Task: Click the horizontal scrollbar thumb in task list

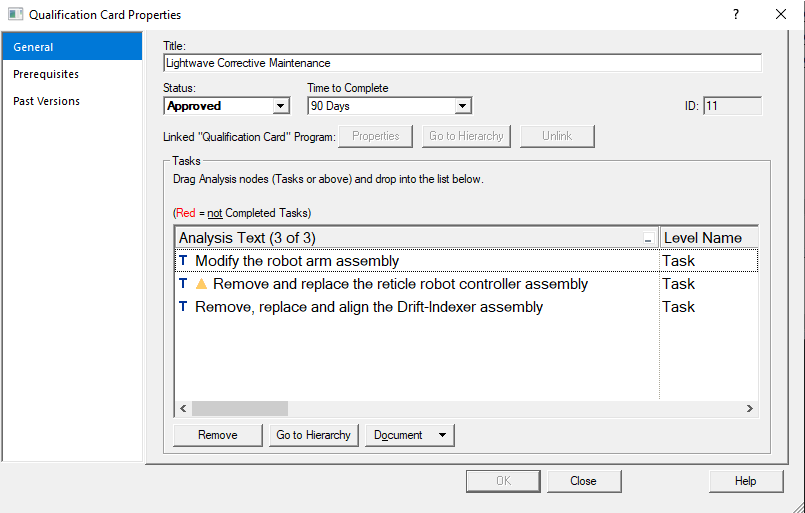Action: tap(240, 408)
